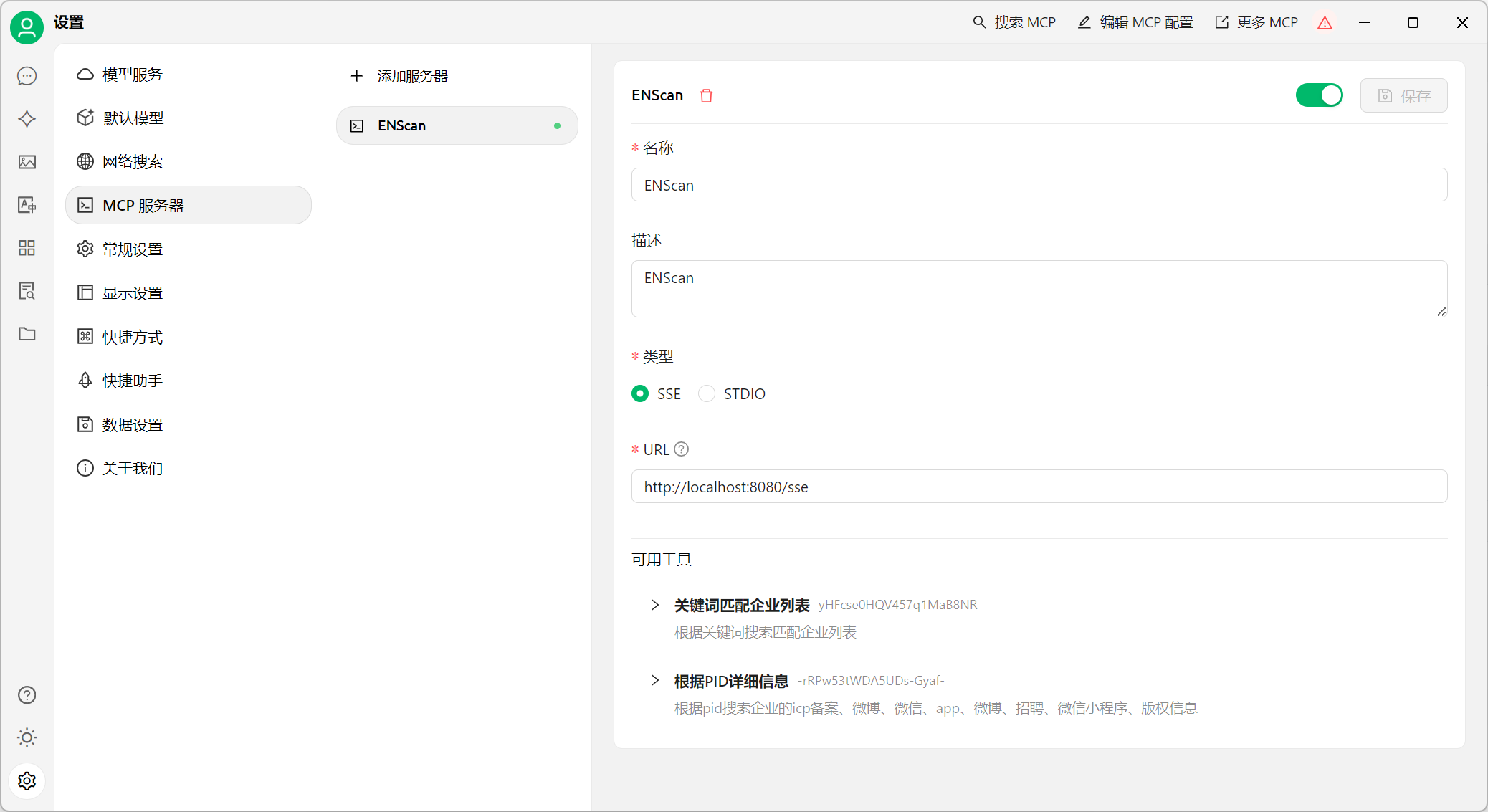Select the agents sparkle icon in sidebar
This screenshot has height=812, width=1488.
click(x=27, y=119)
